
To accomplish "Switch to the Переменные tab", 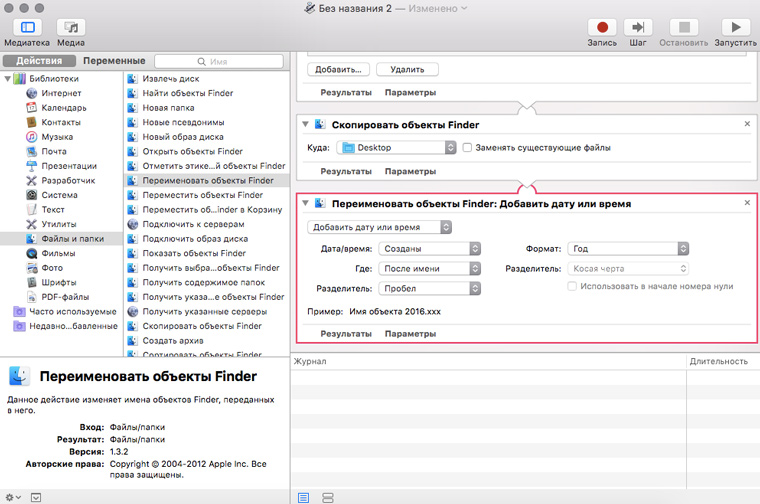I will (113, 61).
